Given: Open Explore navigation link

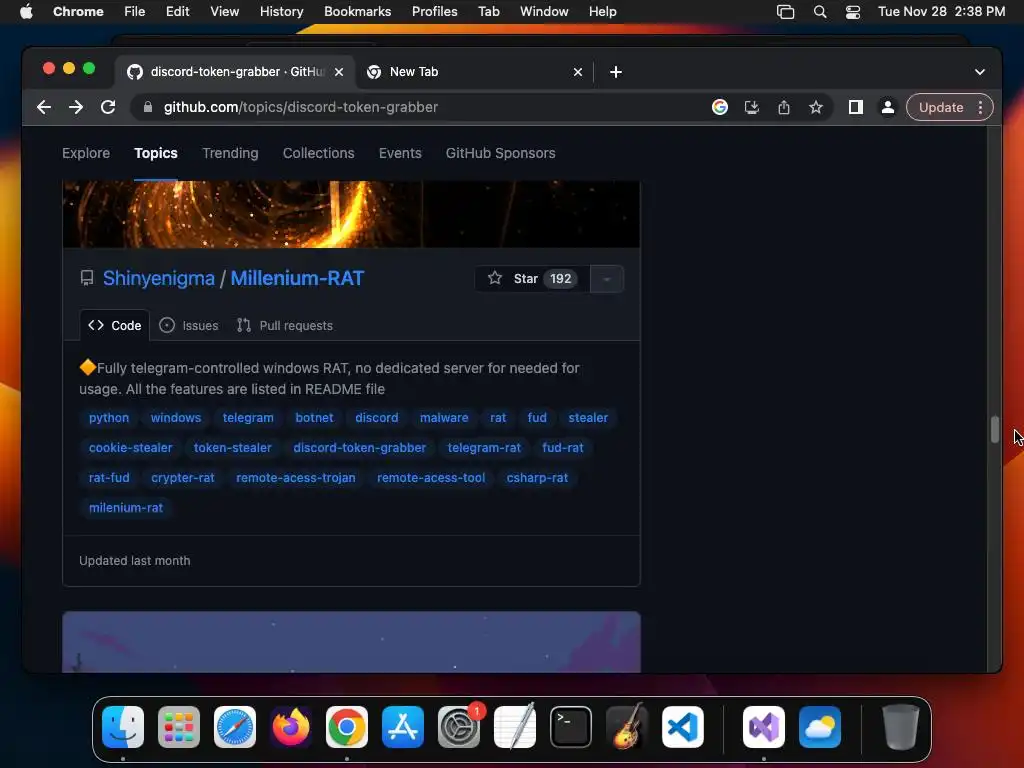Looking at the screenshot, I should (86, 153).
